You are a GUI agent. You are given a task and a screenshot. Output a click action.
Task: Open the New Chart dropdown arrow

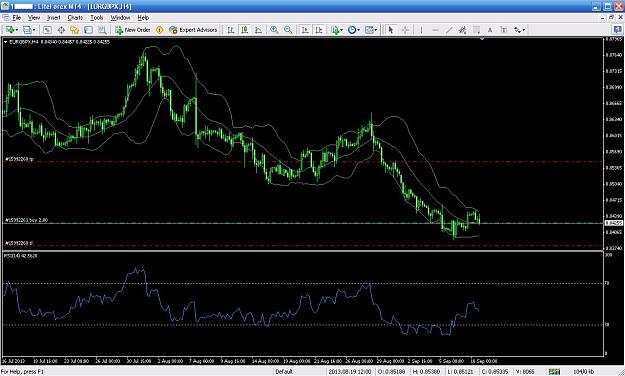point(17,30)
